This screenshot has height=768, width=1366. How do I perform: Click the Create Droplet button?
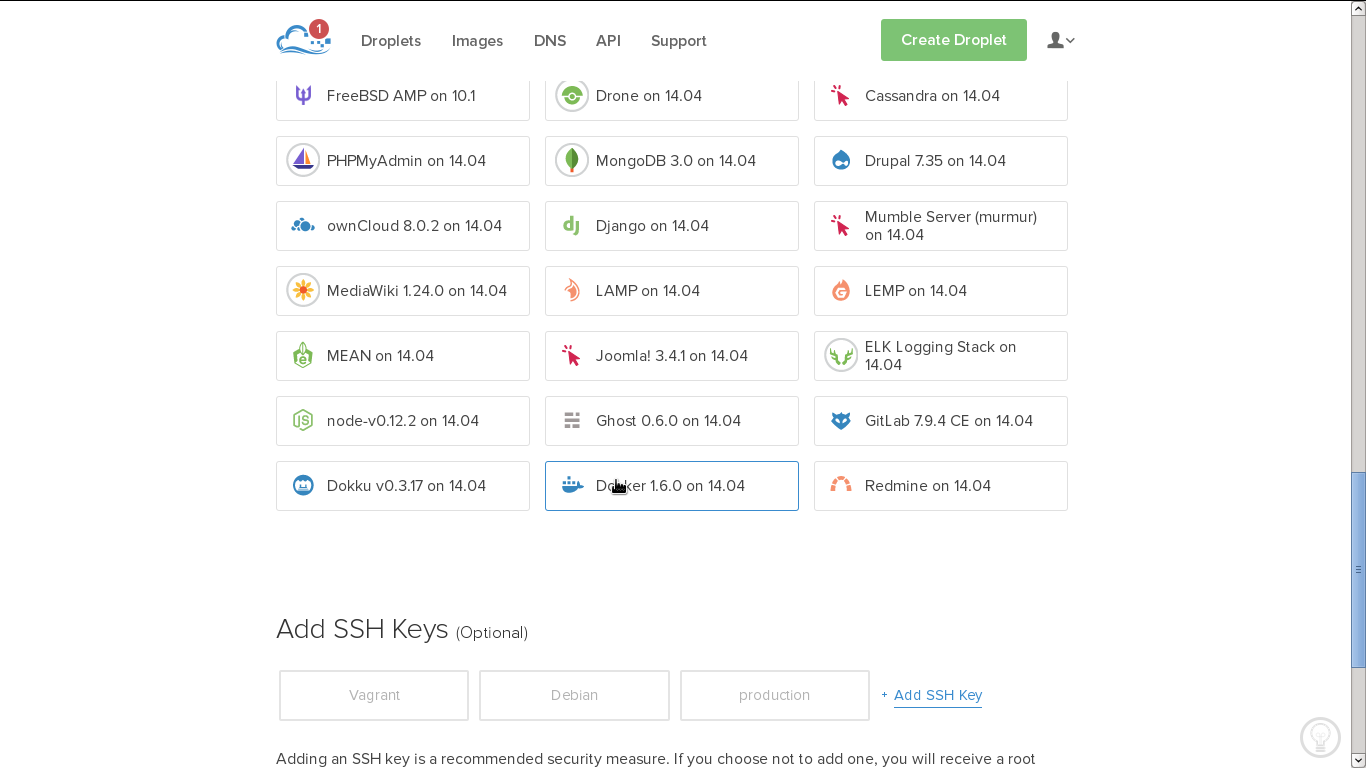point(953,40)
